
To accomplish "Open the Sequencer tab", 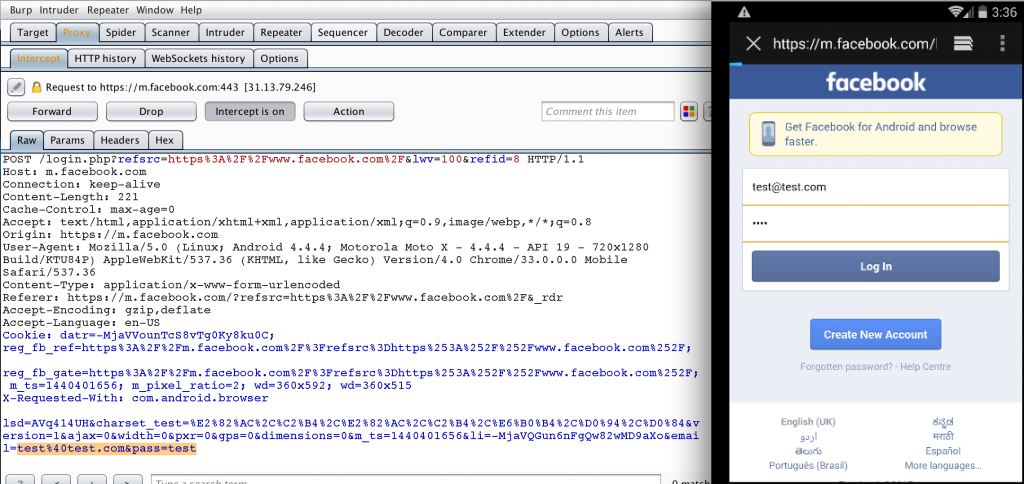I will click(343, 32).
